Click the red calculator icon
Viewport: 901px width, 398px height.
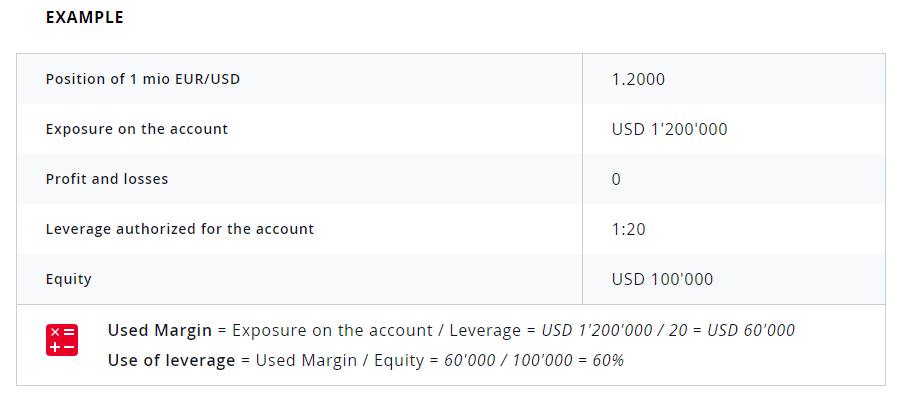[x=61, y=340]
